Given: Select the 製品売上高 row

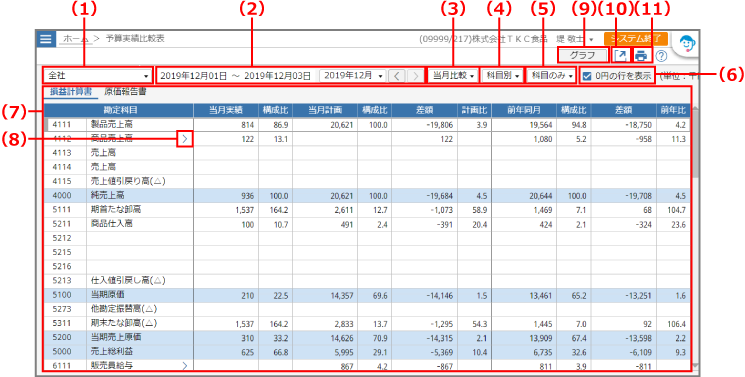Looking at the screenshot, I should pos(367,125).
